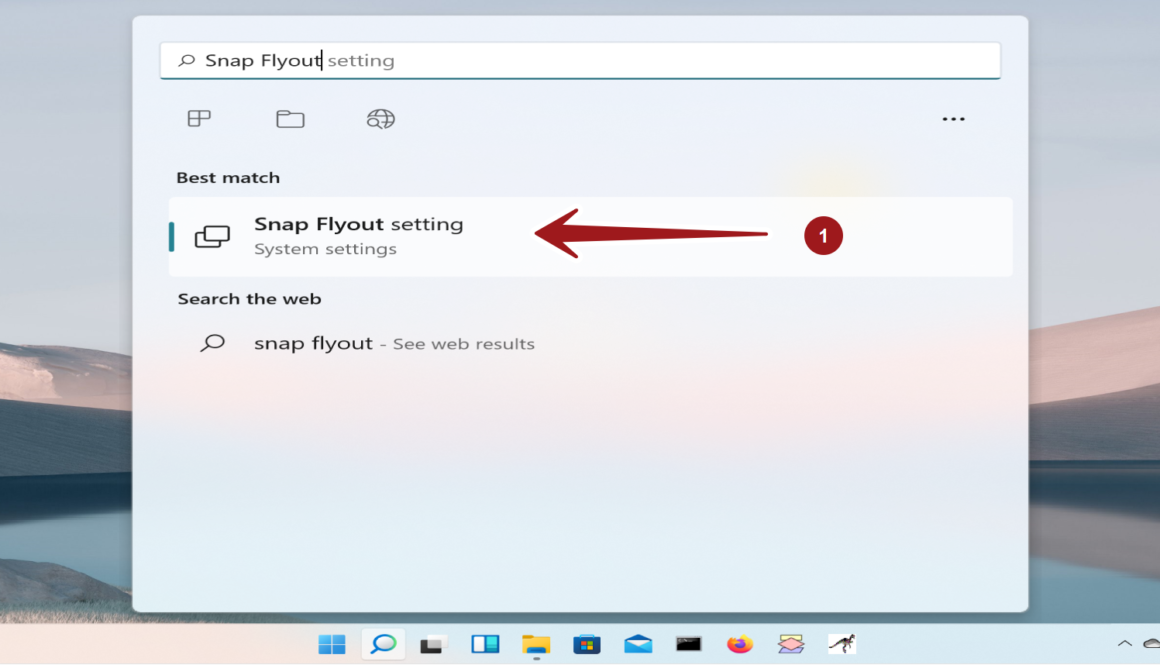Launch File Explorer from the taskbar
Image resolution: width=1160 pixels, height=665 pixels.
[536, 644]
